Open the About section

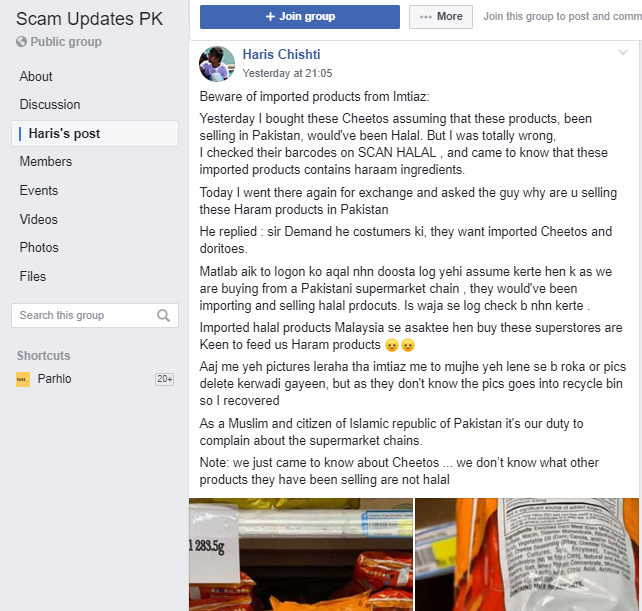tap(36, 77)
